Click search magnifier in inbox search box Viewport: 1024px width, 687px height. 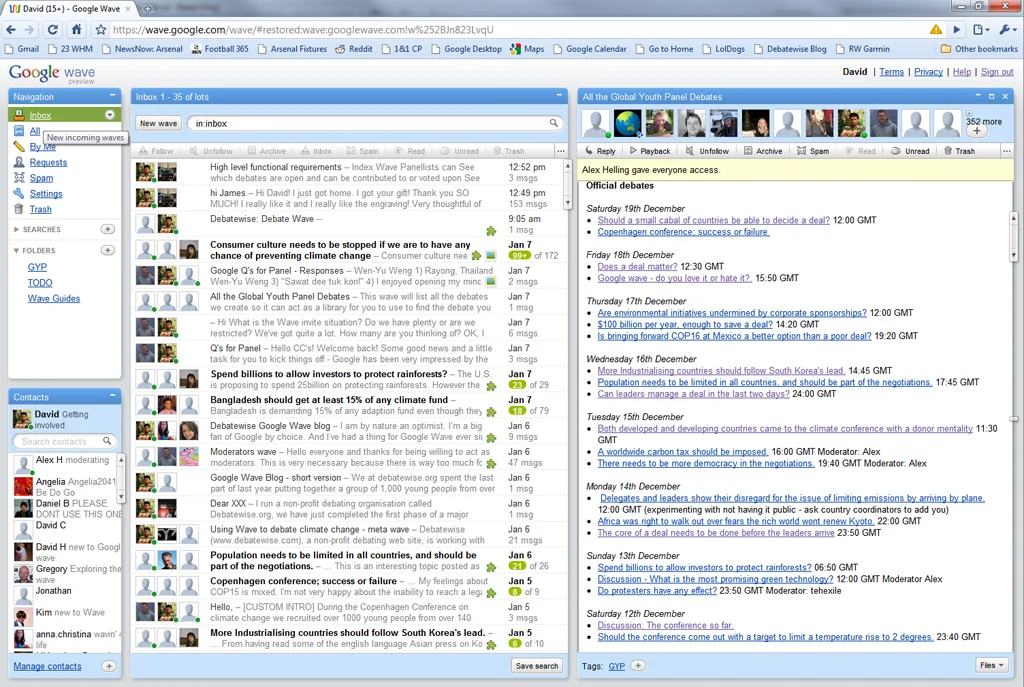pyautogui.click(x=553, y=123)
